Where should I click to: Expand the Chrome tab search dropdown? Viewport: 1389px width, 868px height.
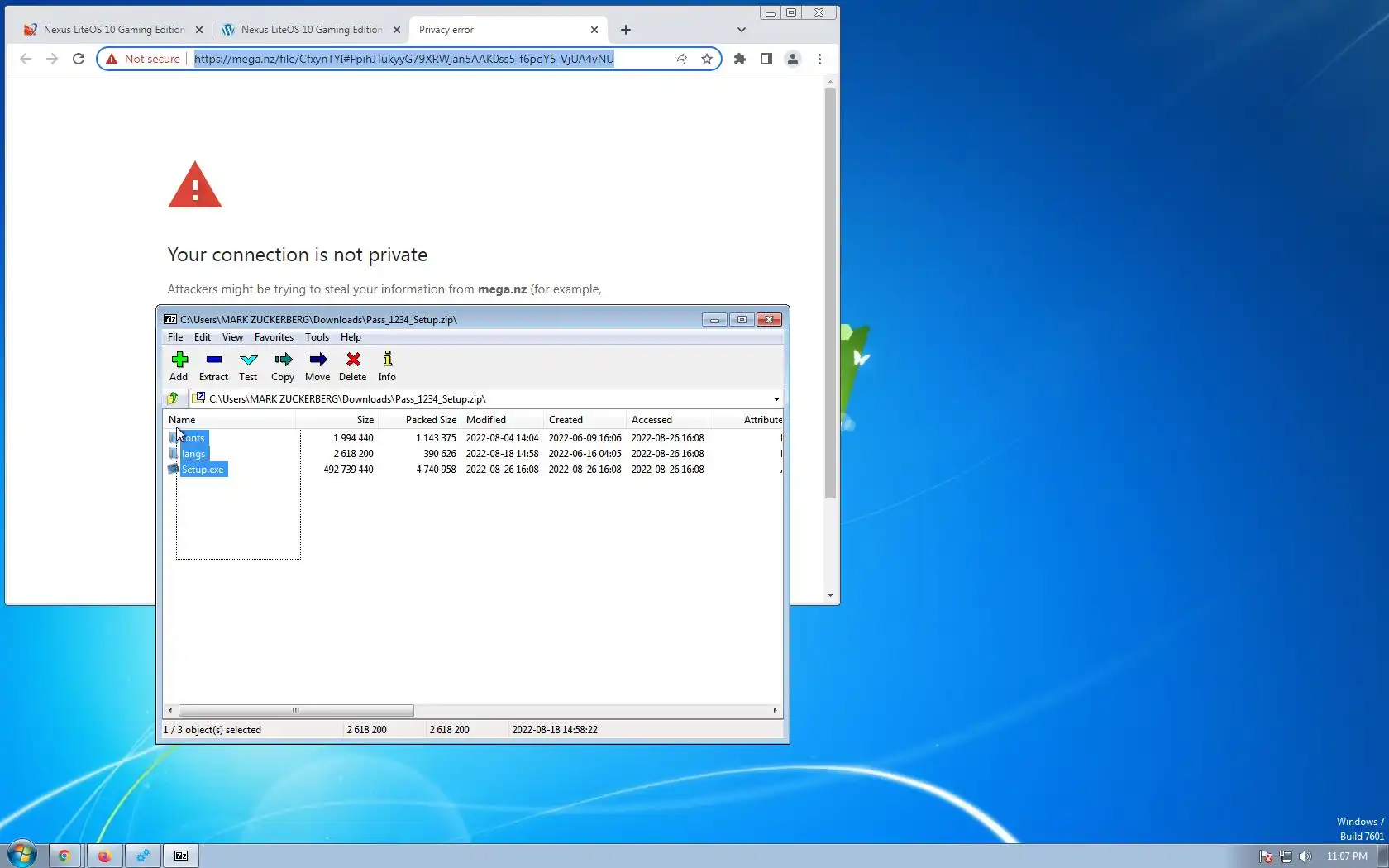click(742, 30)
